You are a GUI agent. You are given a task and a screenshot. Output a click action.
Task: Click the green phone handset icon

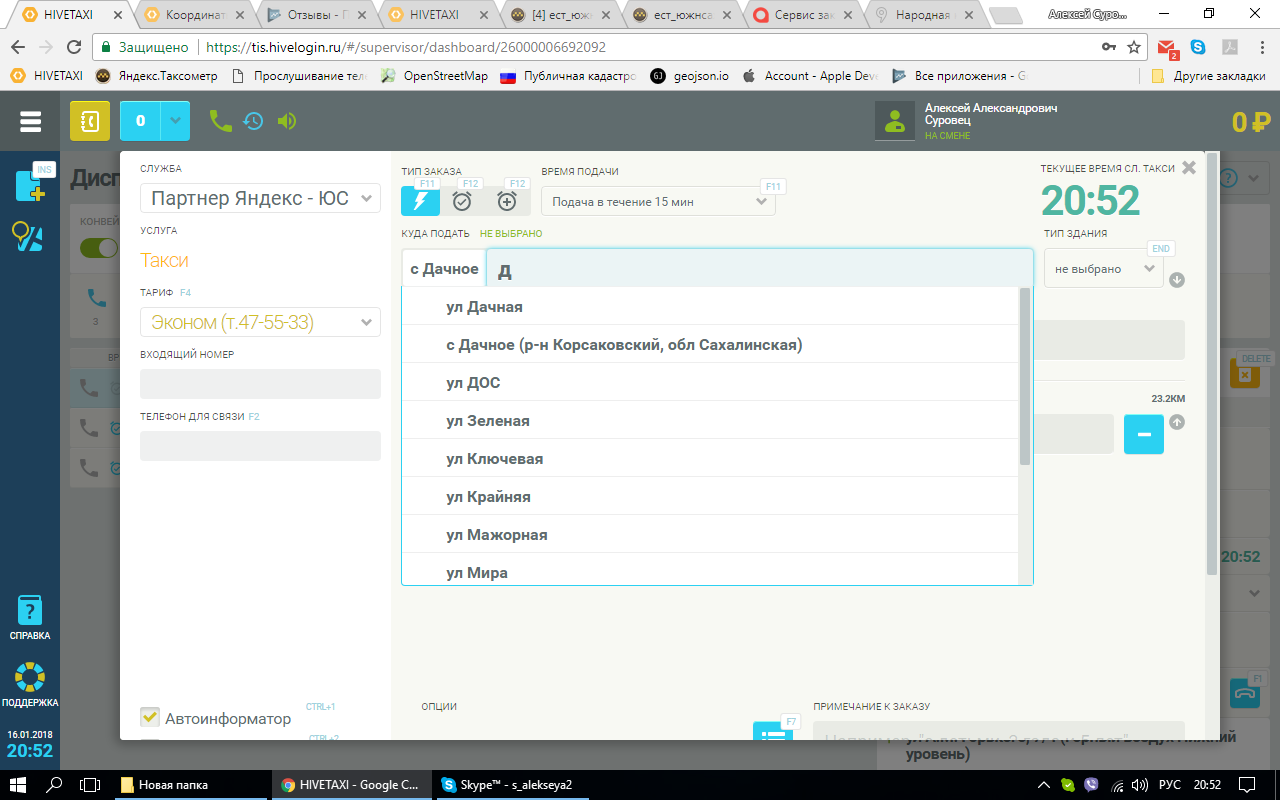(x=220, y=121)
